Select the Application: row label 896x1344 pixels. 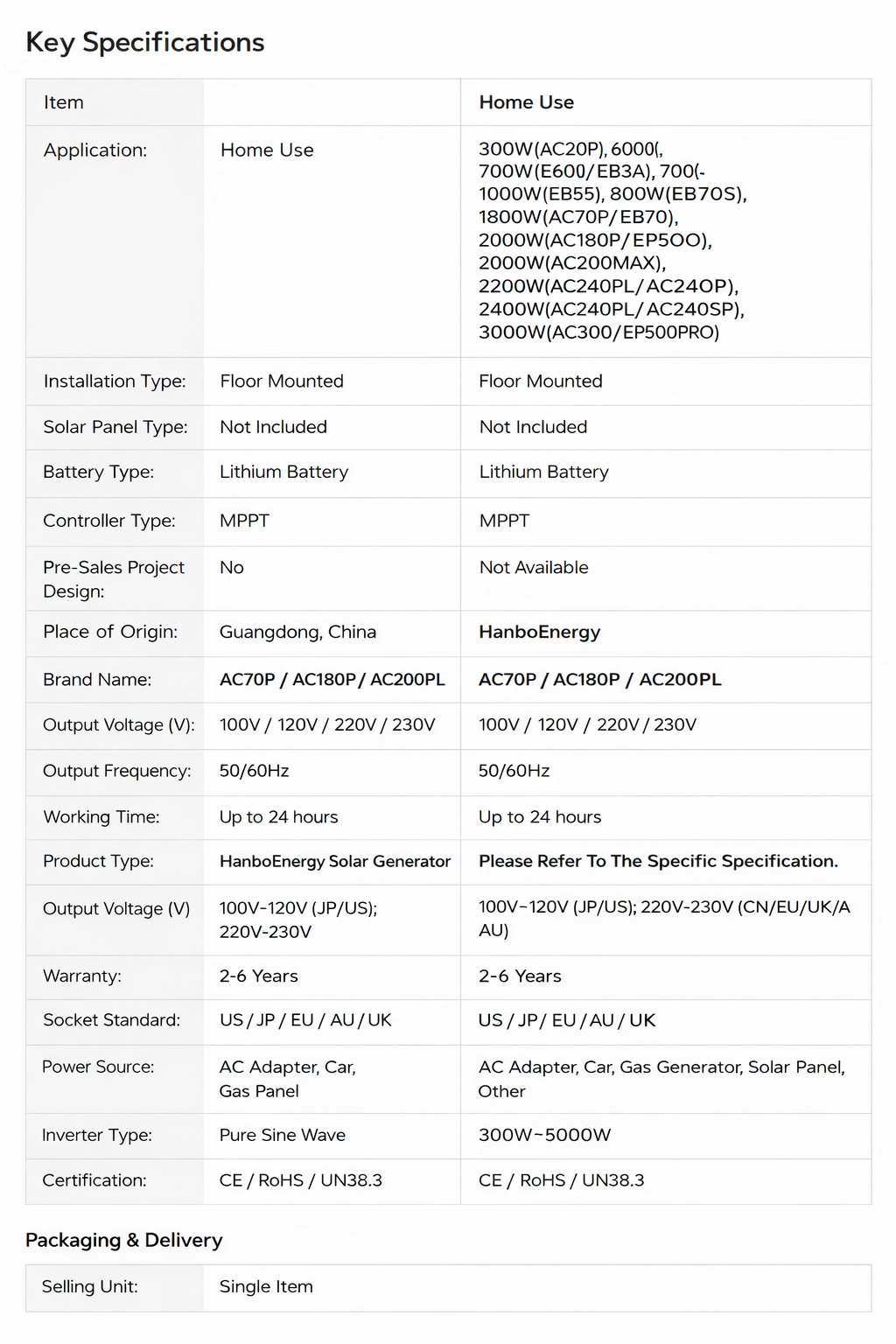pyautogui.click(x=95, y=150)
